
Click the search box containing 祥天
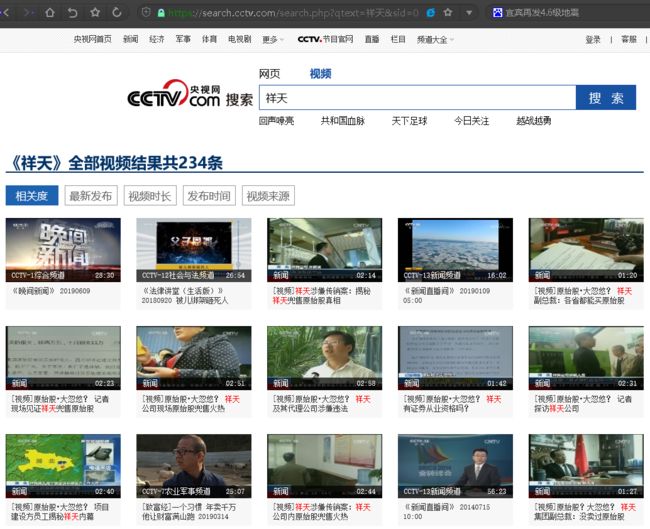[417, 98]
